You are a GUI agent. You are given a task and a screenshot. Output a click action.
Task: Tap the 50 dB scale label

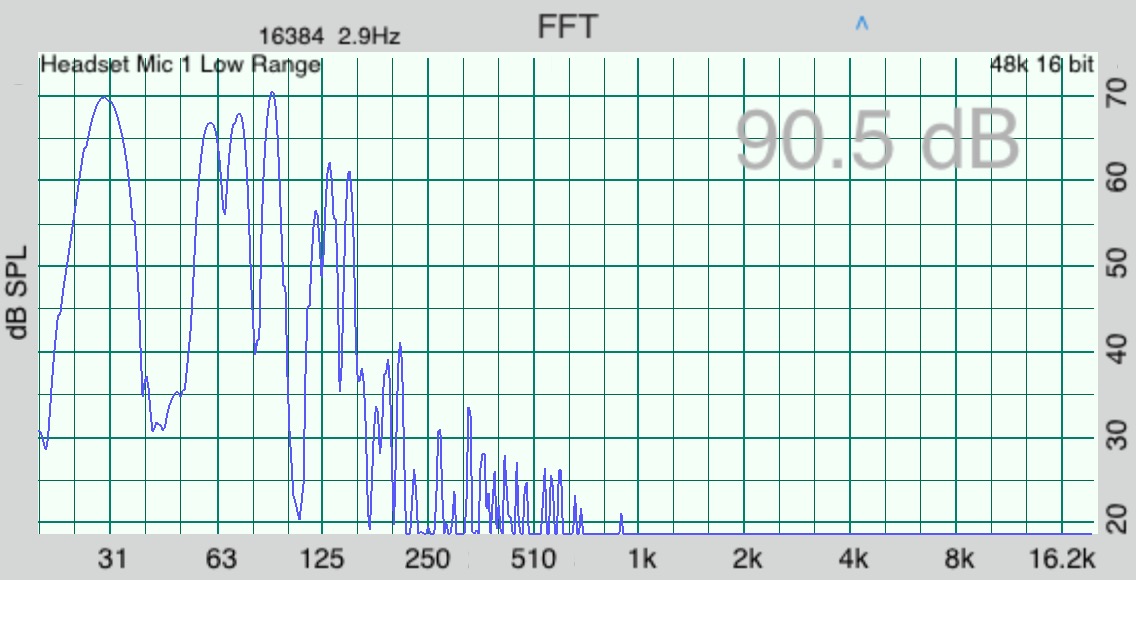[1117, 263]
